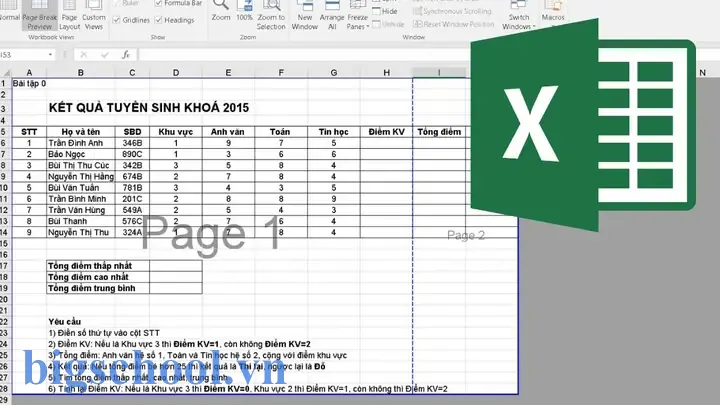
Task: Open the Freeze Panes dropdown
Action: click(358, 16)
